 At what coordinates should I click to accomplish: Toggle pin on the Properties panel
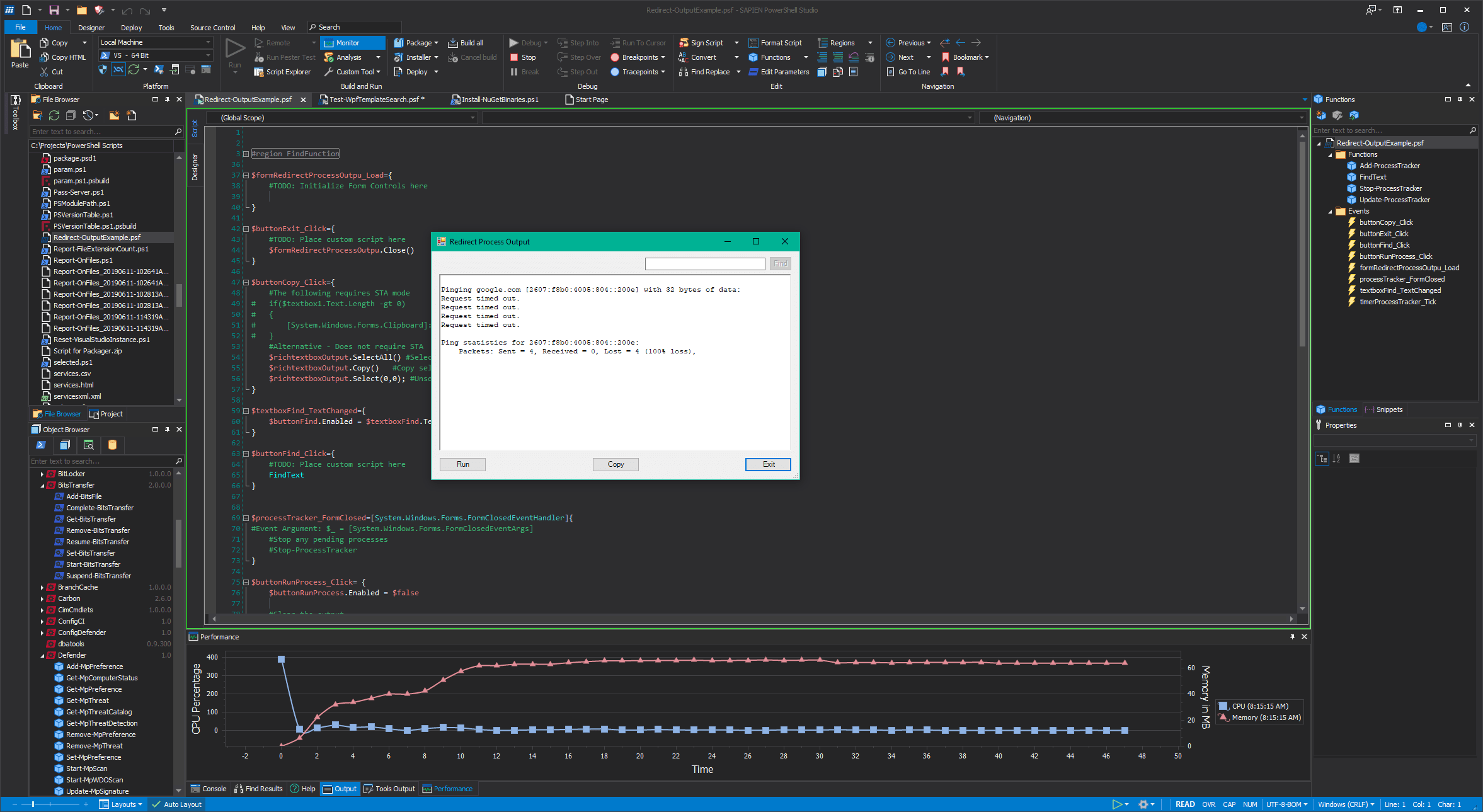[x=1460, y=425]
